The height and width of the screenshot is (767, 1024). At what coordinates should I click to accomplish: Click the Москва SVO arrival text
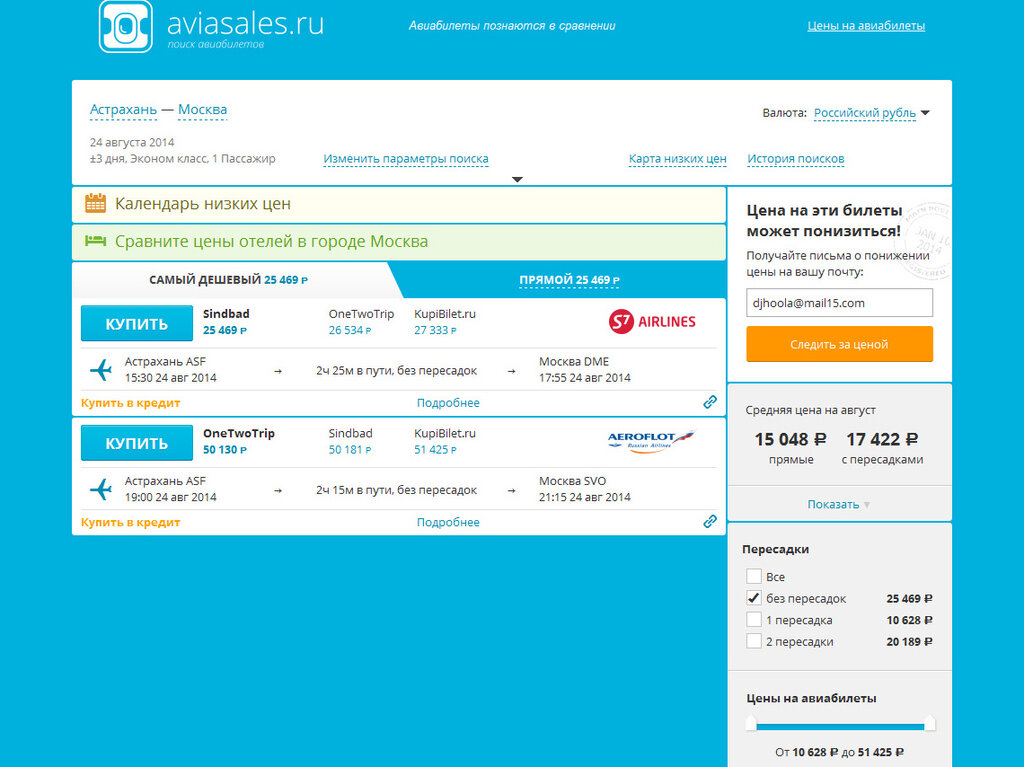573,481
